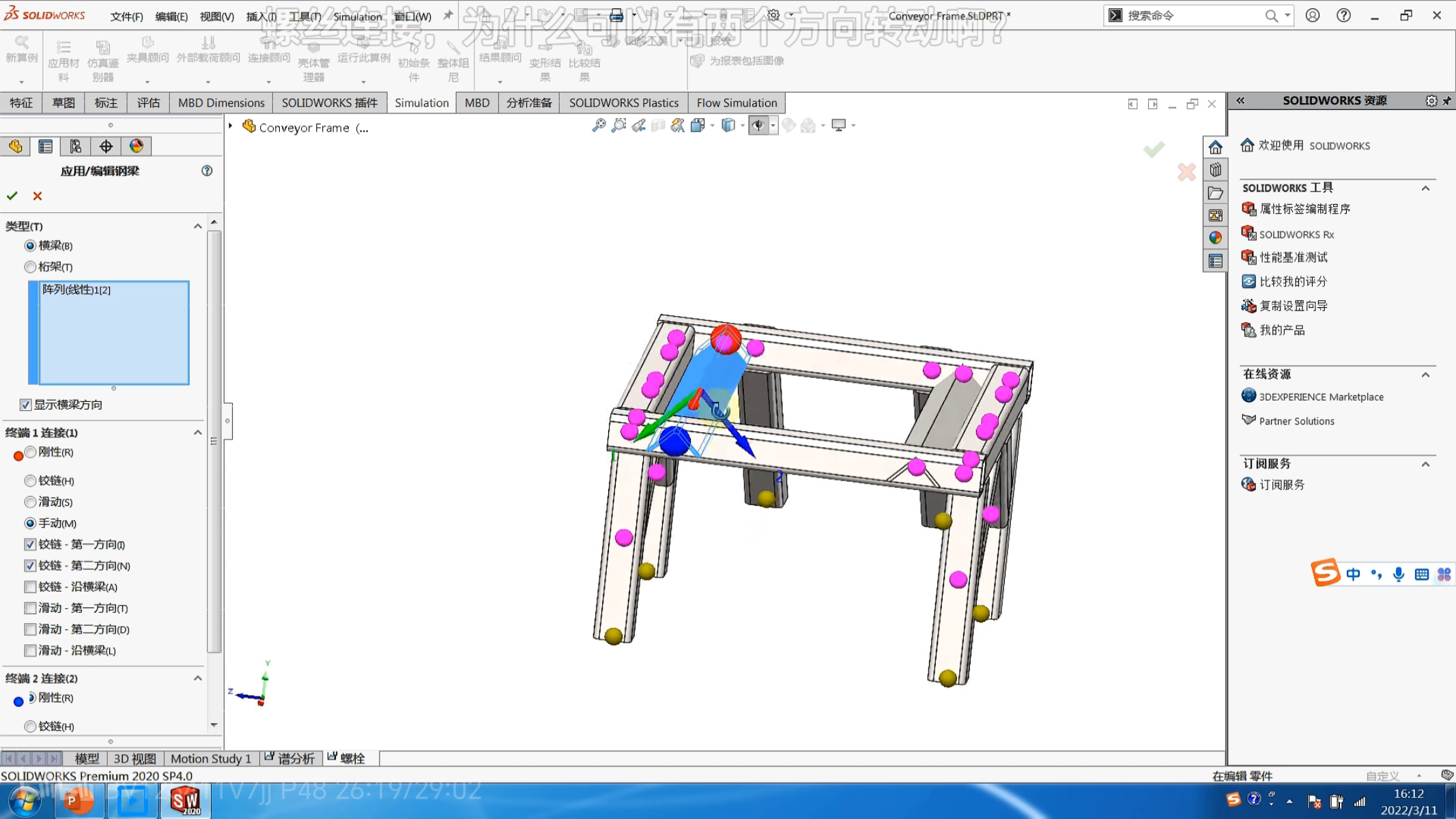Click the FeatureManager design tree tab icon
Screen dimensions: 1456x819
click(x=16, y=146)
